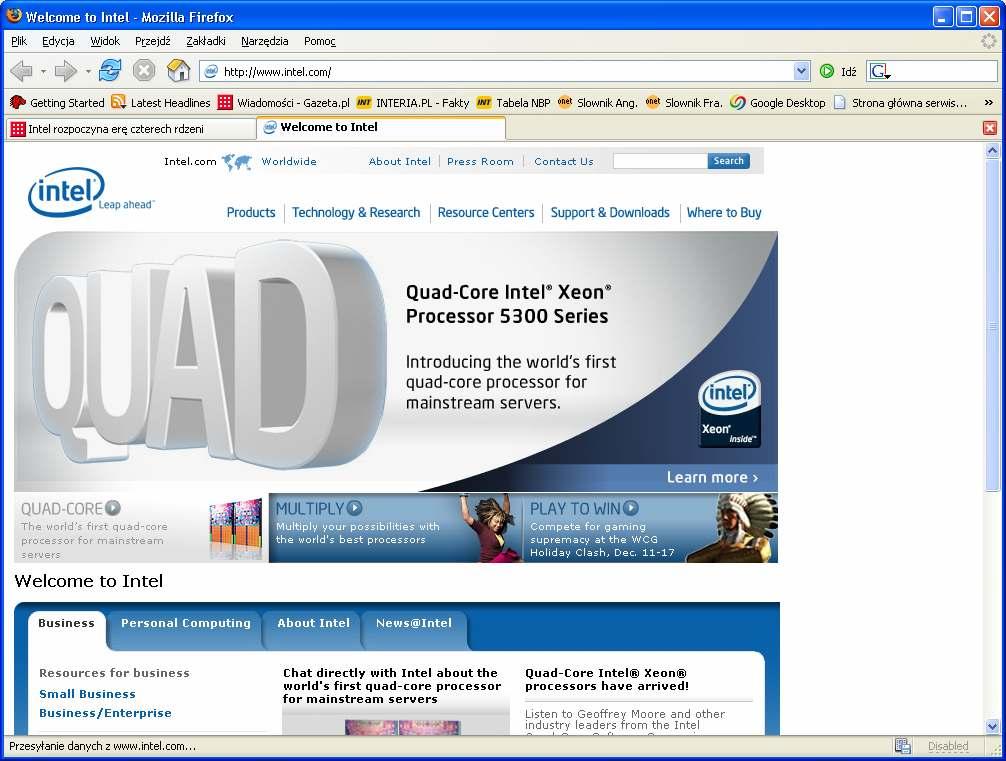Open the INTERIA.PL - Fakty bookmark
This screenshot has width=1006, height=761.
[413, 103]
